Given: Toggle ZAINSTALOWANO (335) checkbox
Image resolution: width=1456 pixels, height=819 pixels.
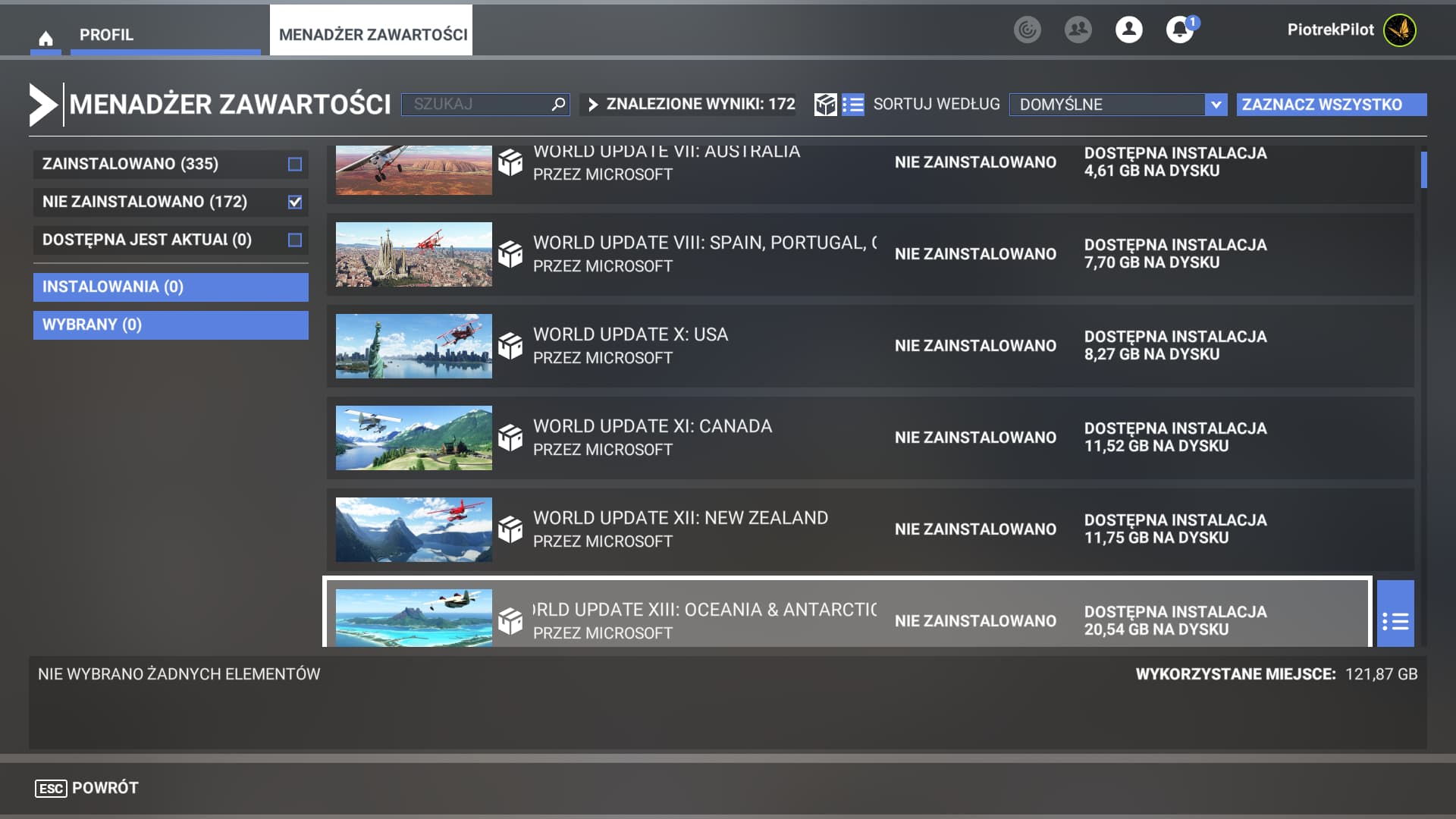Looking at the screenshot, I should (x=295, y=164).
